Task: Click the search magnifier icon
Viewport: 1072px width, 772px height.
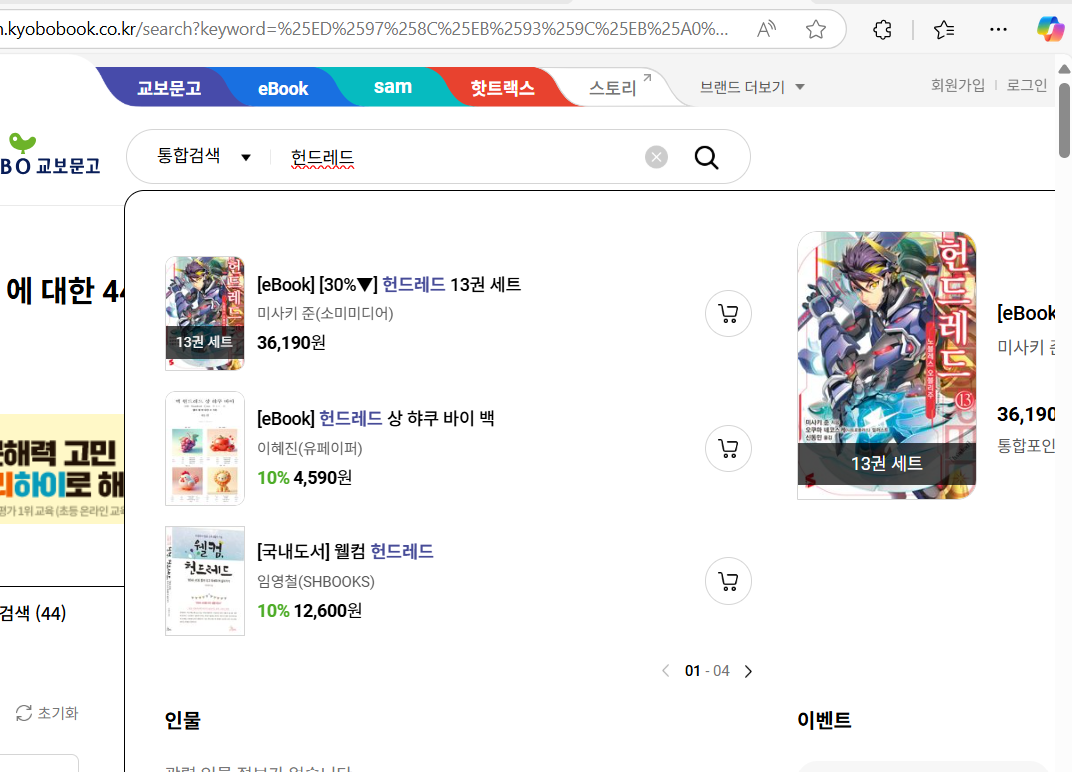Action: (x=706, y=157)
